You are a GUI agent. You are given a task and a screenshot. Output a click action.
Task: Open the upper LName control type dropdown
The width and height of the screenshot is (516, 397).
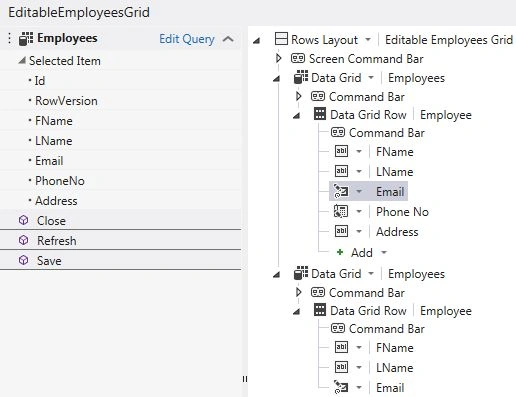[x=359, y=172]
